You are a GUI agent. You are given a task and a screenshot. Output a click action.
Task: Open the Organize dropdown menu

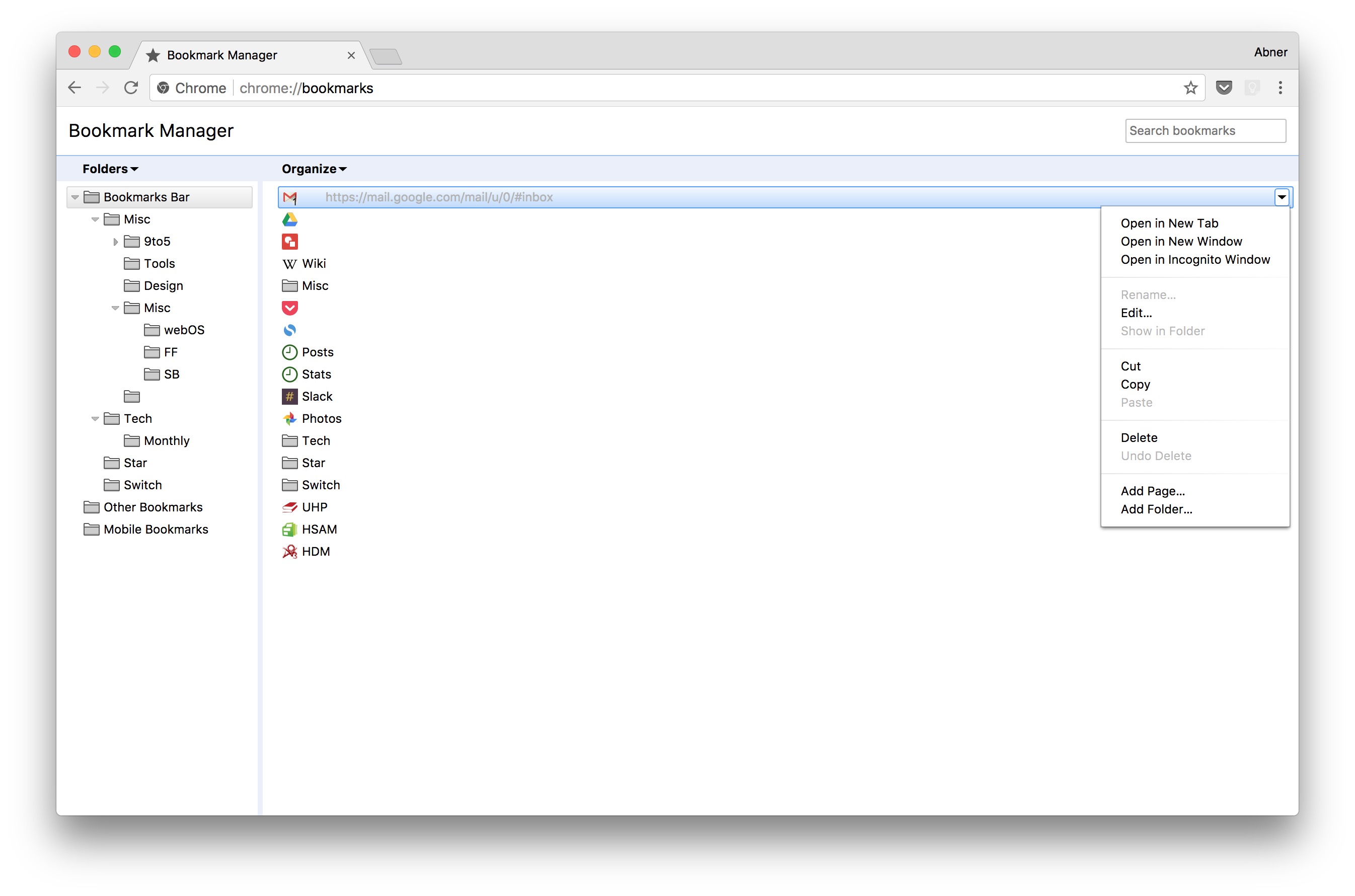click(x=314, y=169)
